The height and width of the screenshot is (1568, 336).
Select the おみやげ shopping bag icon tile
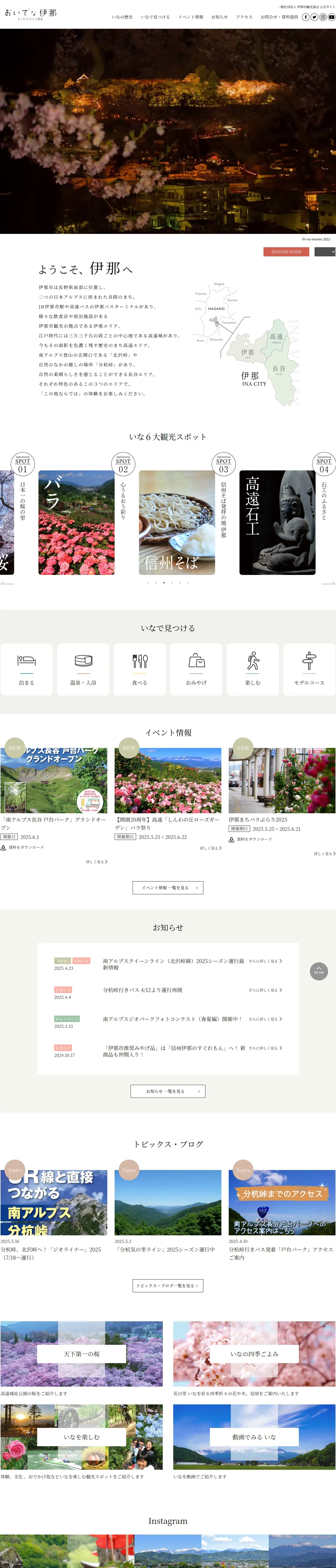[196, 669]
